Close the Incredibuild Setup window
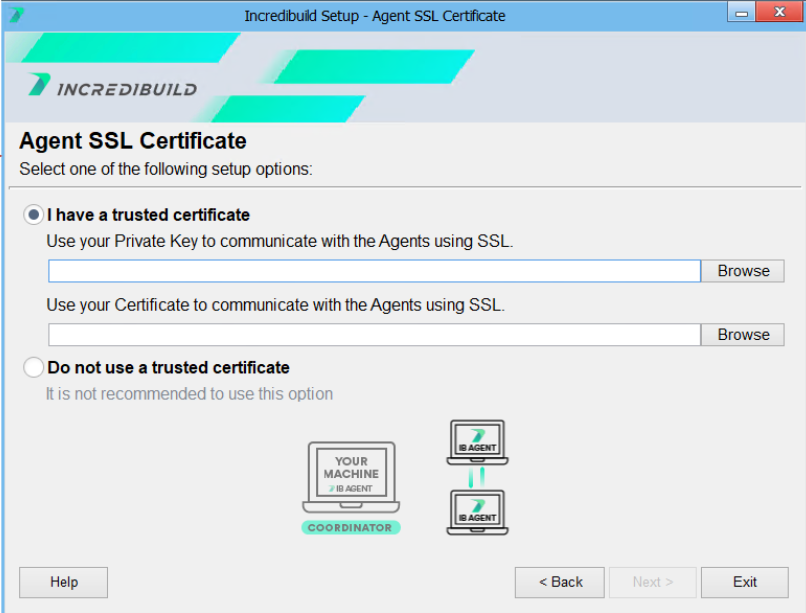This screenshot has height=613, width=806. pos(780,14)
